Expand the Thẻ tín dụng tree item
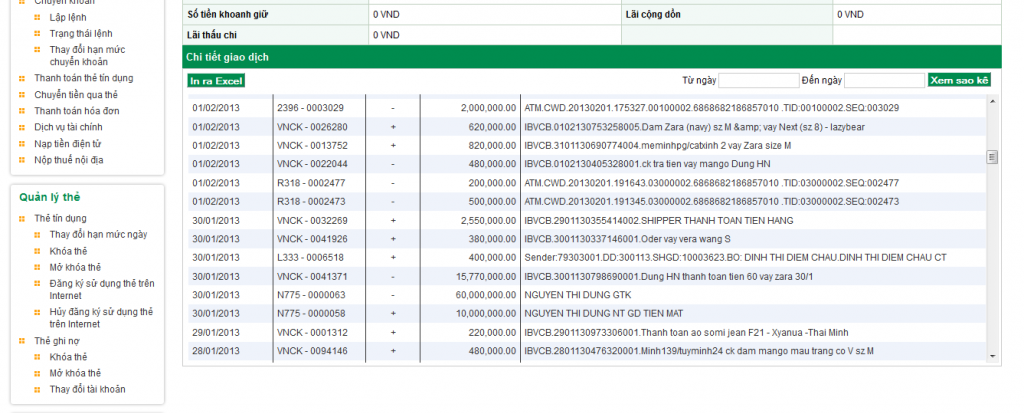The height and width of the screenshot is (413, 1024). pos(60,218)
